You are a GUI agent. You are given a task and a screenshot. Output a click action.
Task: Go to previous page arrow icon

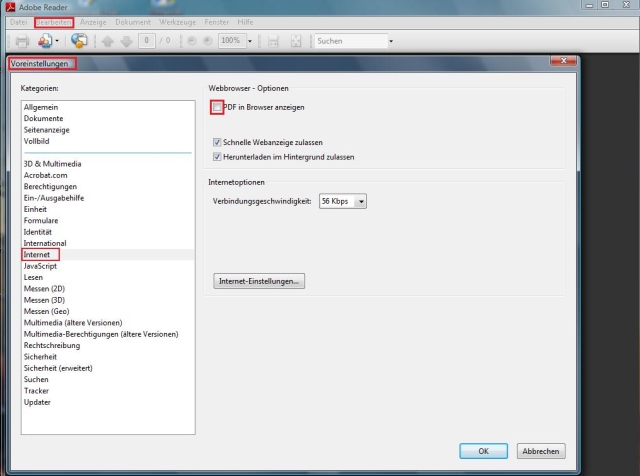coord(107,41)
